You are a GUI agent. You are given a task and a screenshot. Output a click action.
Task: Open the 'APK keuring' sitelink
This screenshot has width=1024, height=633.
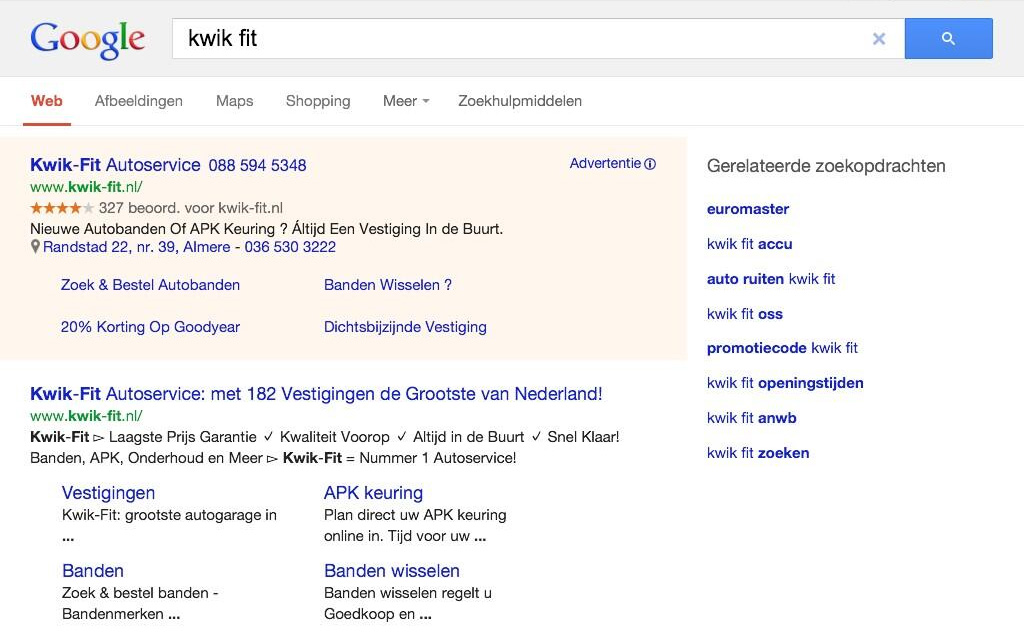[373, 493]
